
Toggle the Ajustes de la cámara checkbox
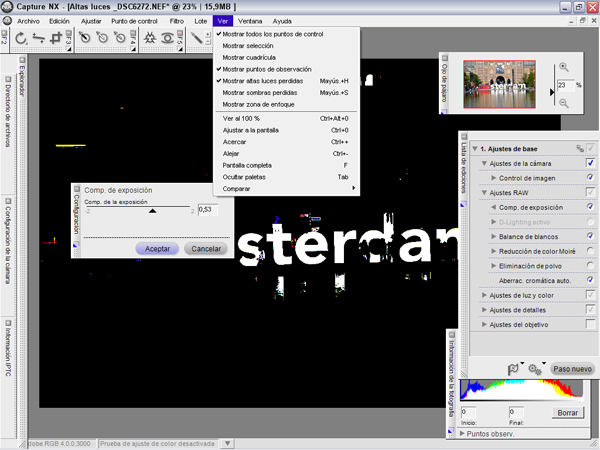(x=591, y=163)
